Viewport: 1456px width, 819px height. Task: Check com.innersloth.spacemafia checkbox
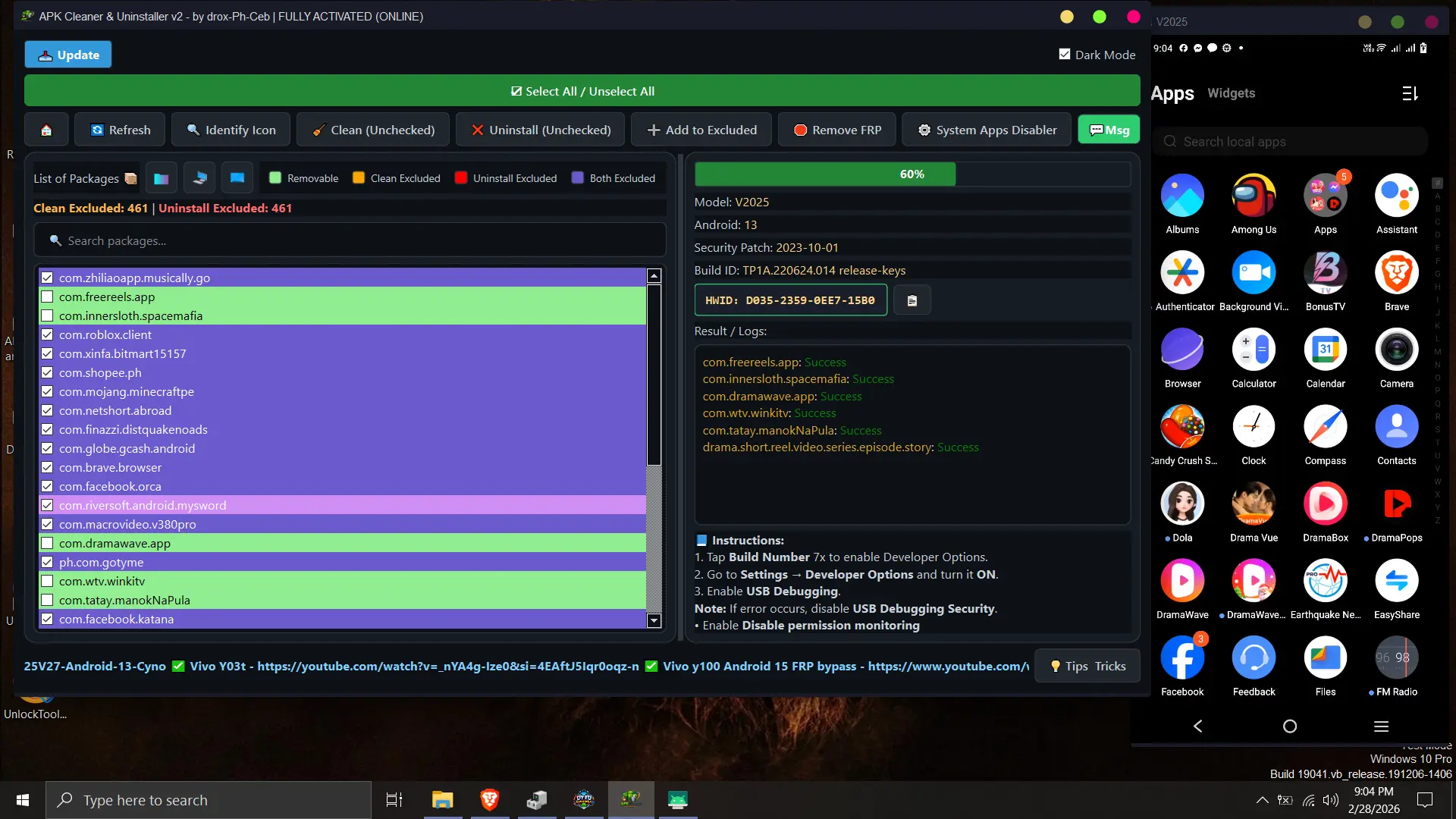[x=47, y=315]
